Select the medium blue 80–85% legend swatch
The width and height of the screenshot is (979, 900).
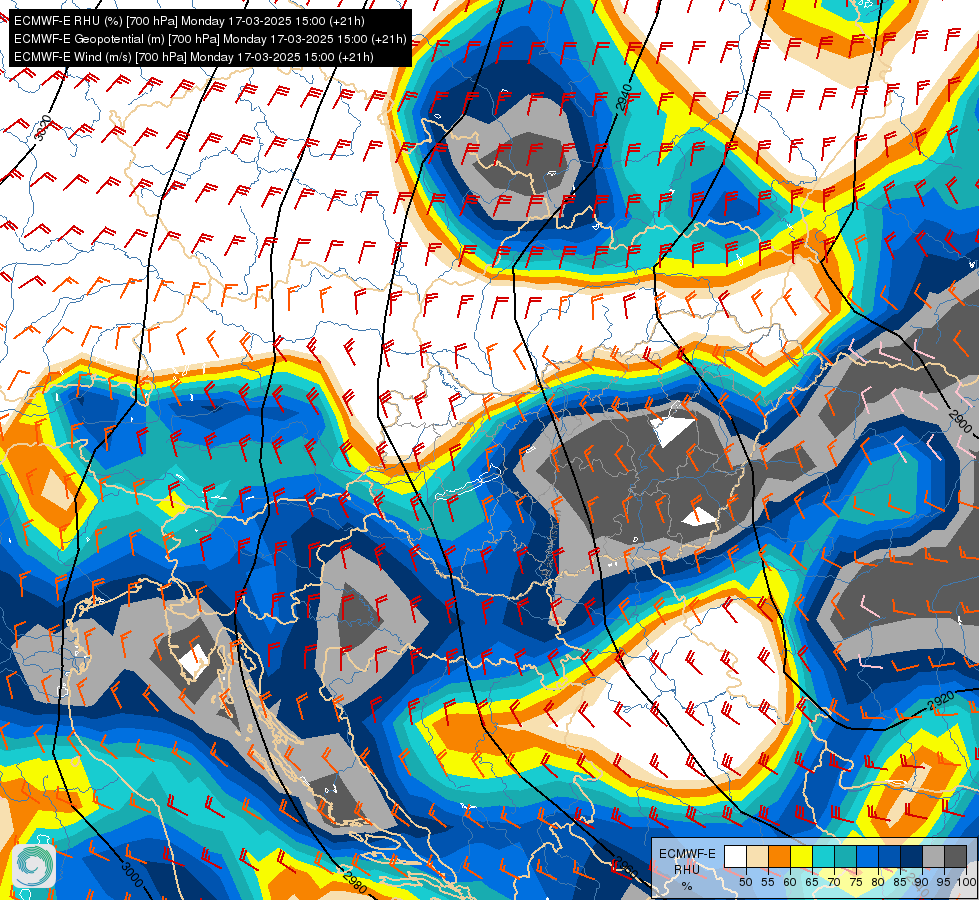click(x=890, y=856)
